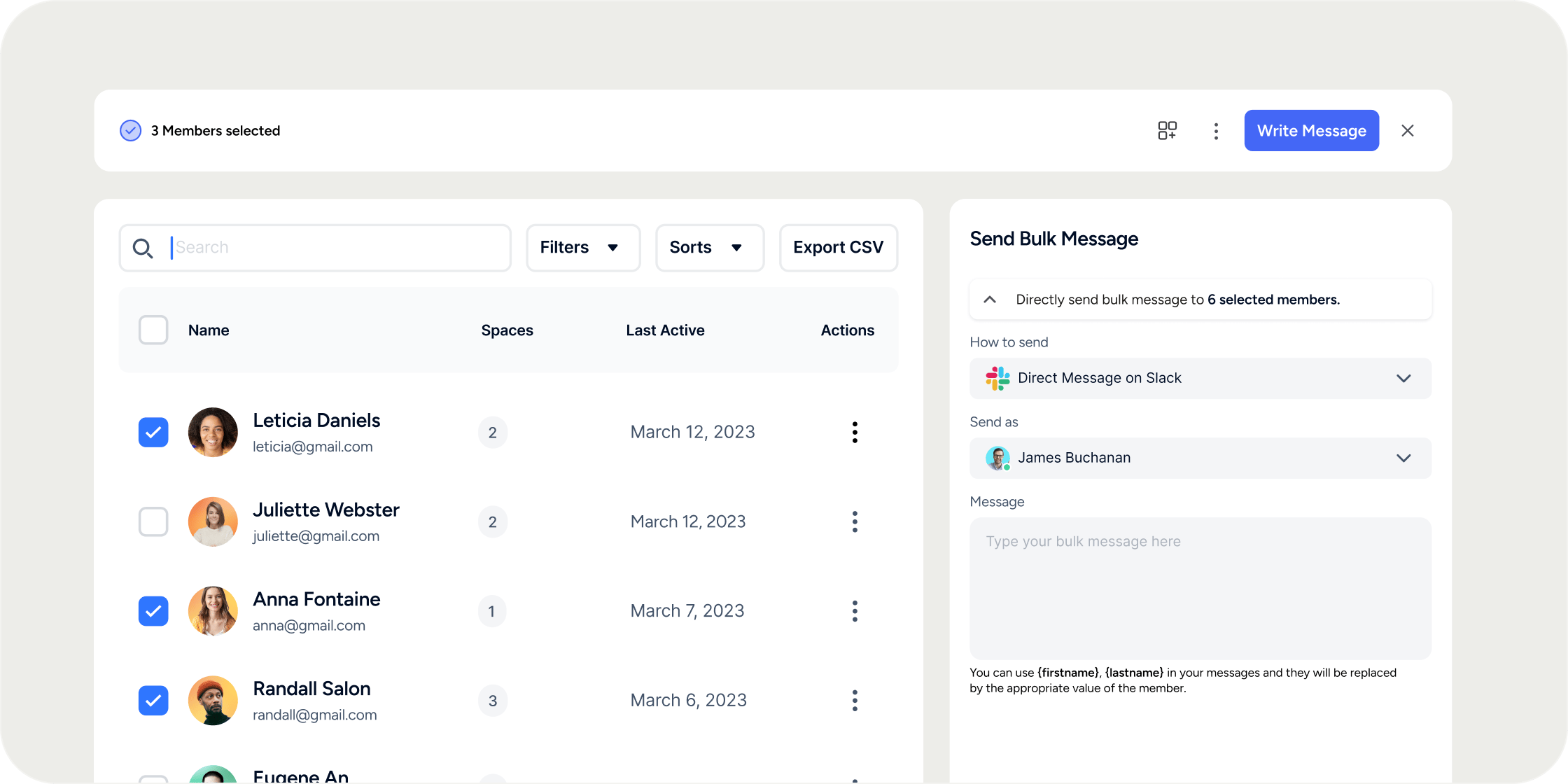Click the Spaces column header
This screenshot has width=1568, height=784.
click(507, 330)
